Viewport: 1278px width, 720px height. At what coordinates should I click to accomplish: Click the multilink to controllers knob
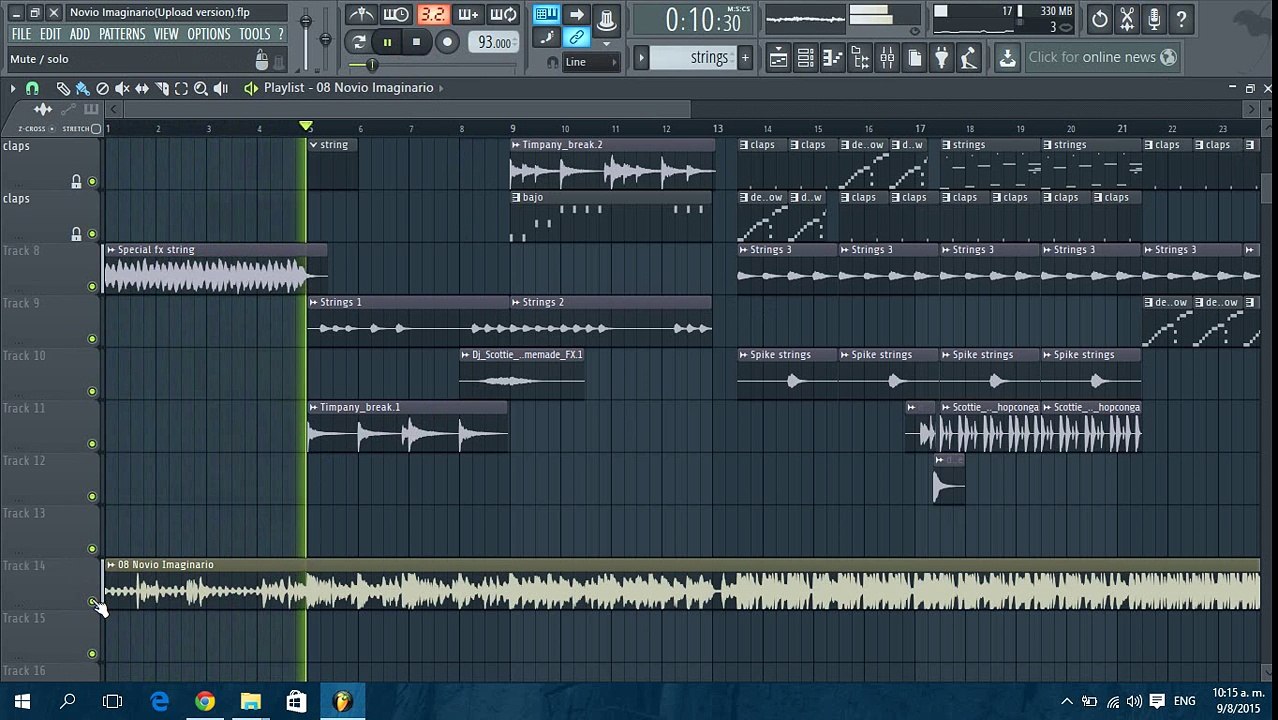(x=606, y=18)
